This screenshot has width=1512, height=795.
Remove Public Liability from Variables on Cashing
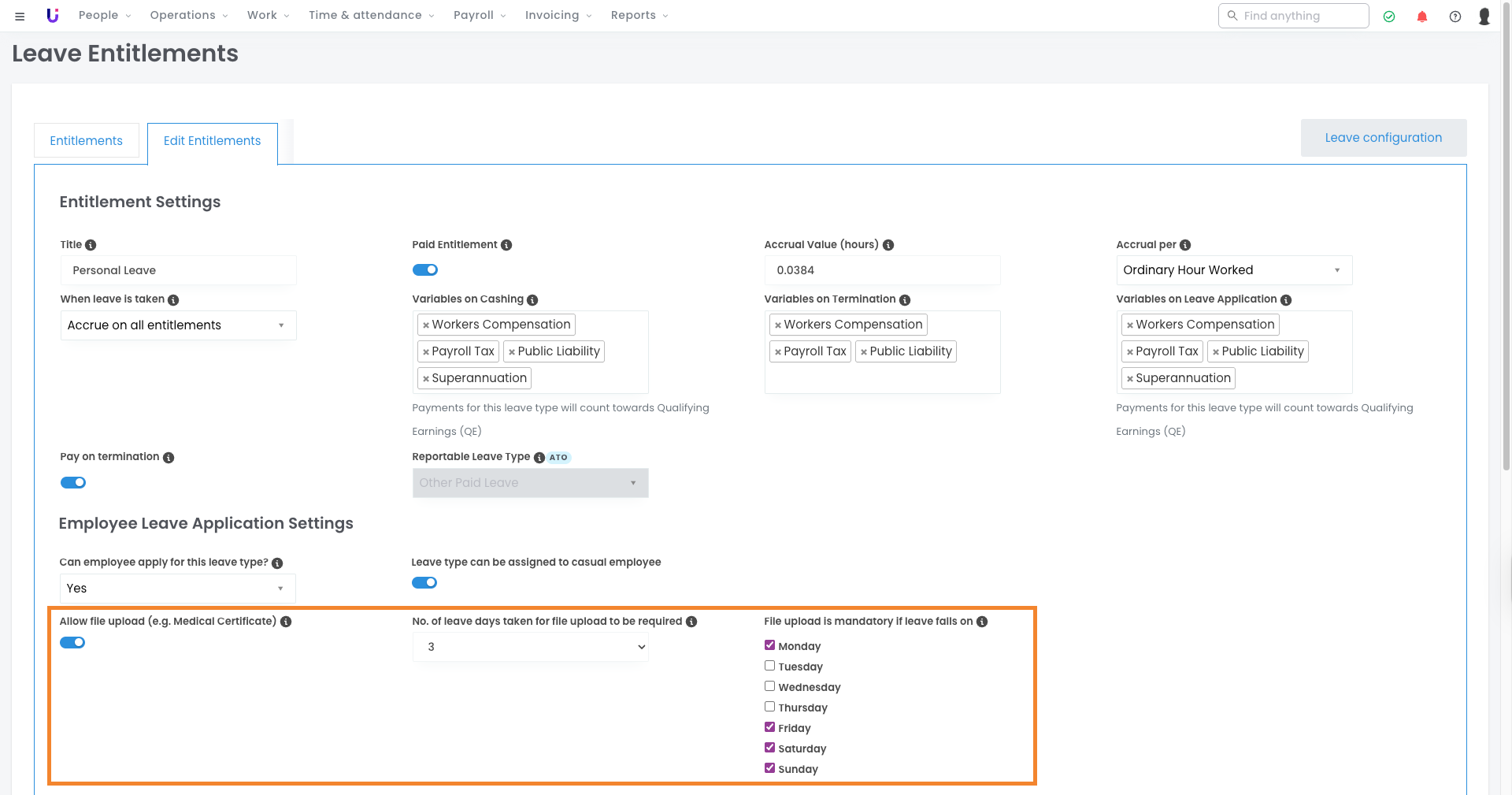click(512, 352)
